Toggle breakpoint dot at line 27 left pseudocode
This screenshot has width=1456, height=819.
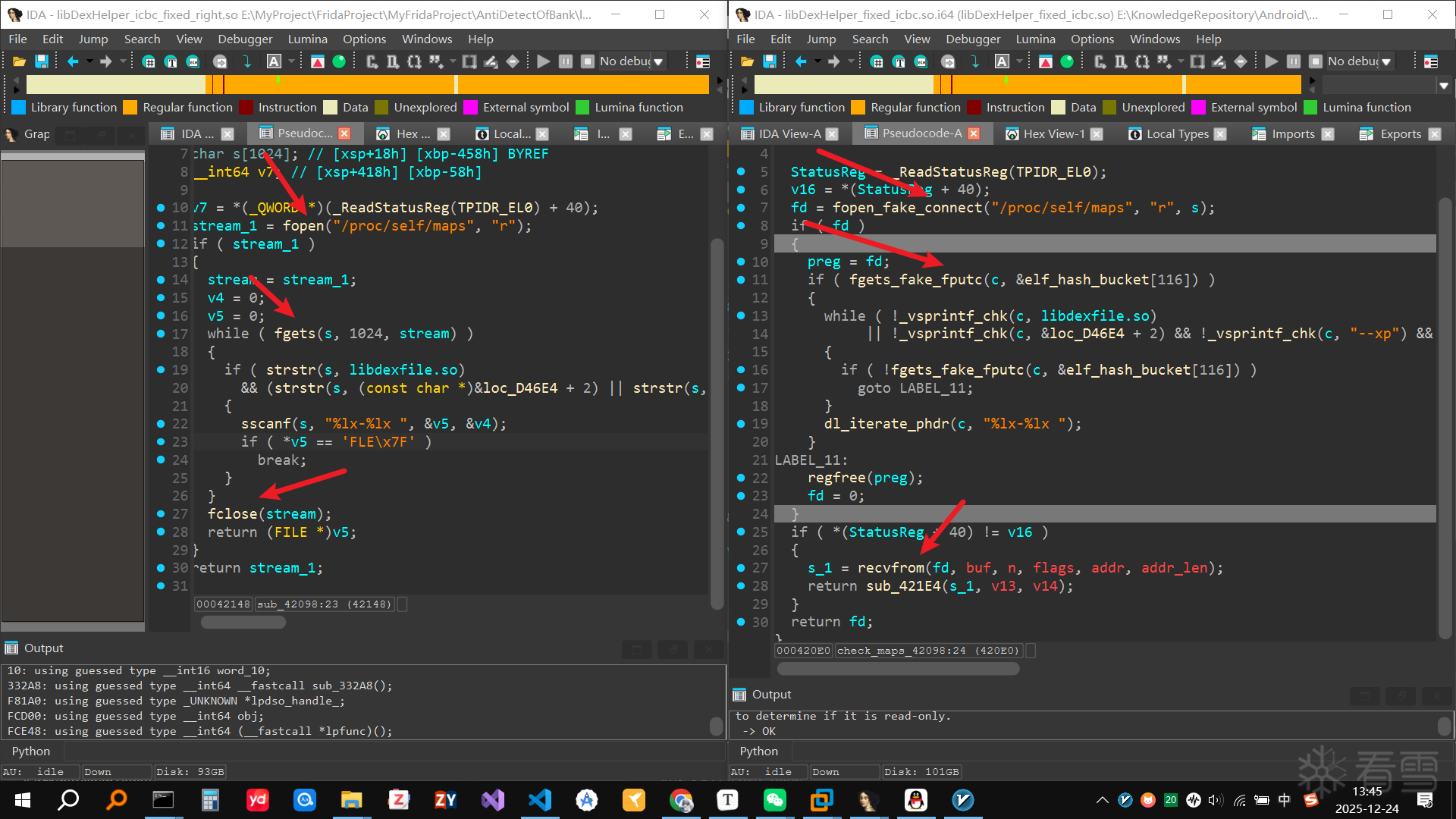tap(161, 514)
